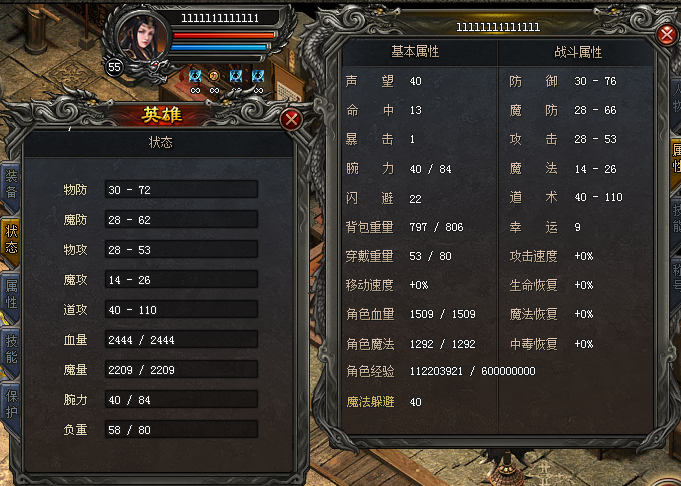Select the highlighted 状态 tab
Screen dimensions: 681x486
coord(11,239)
